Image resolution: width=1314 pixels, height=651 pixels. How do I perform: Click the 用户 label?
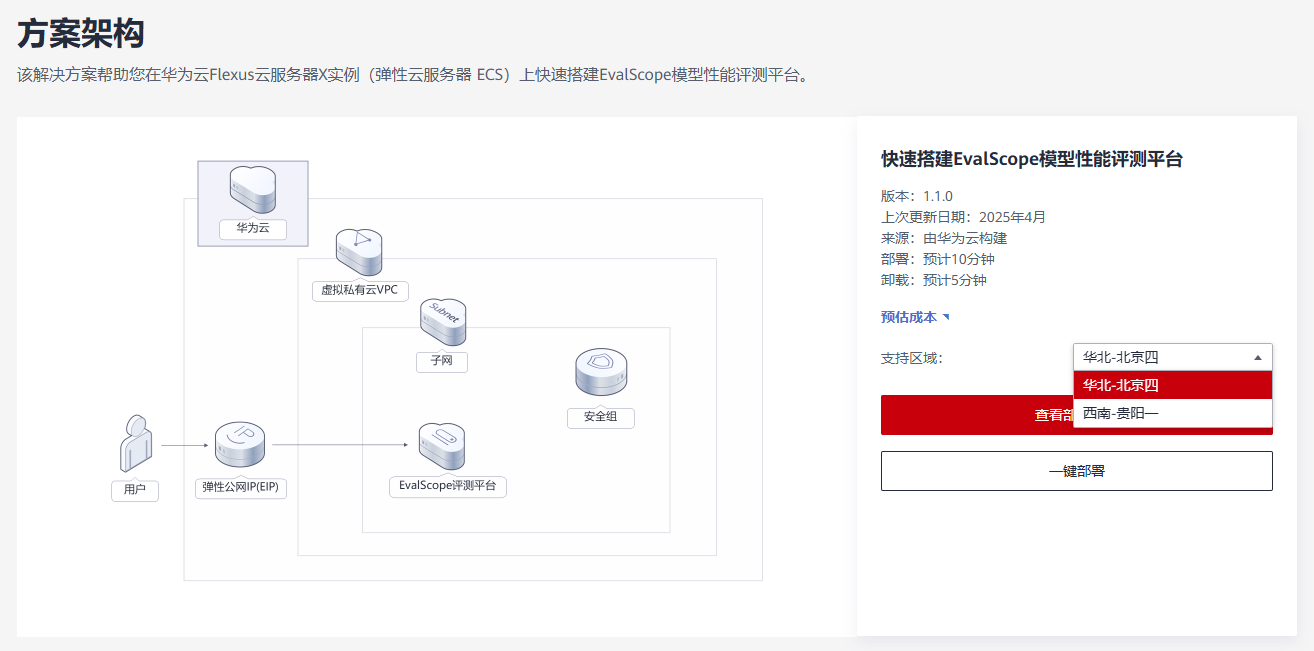pyautogui.click(x=135, y=490)
